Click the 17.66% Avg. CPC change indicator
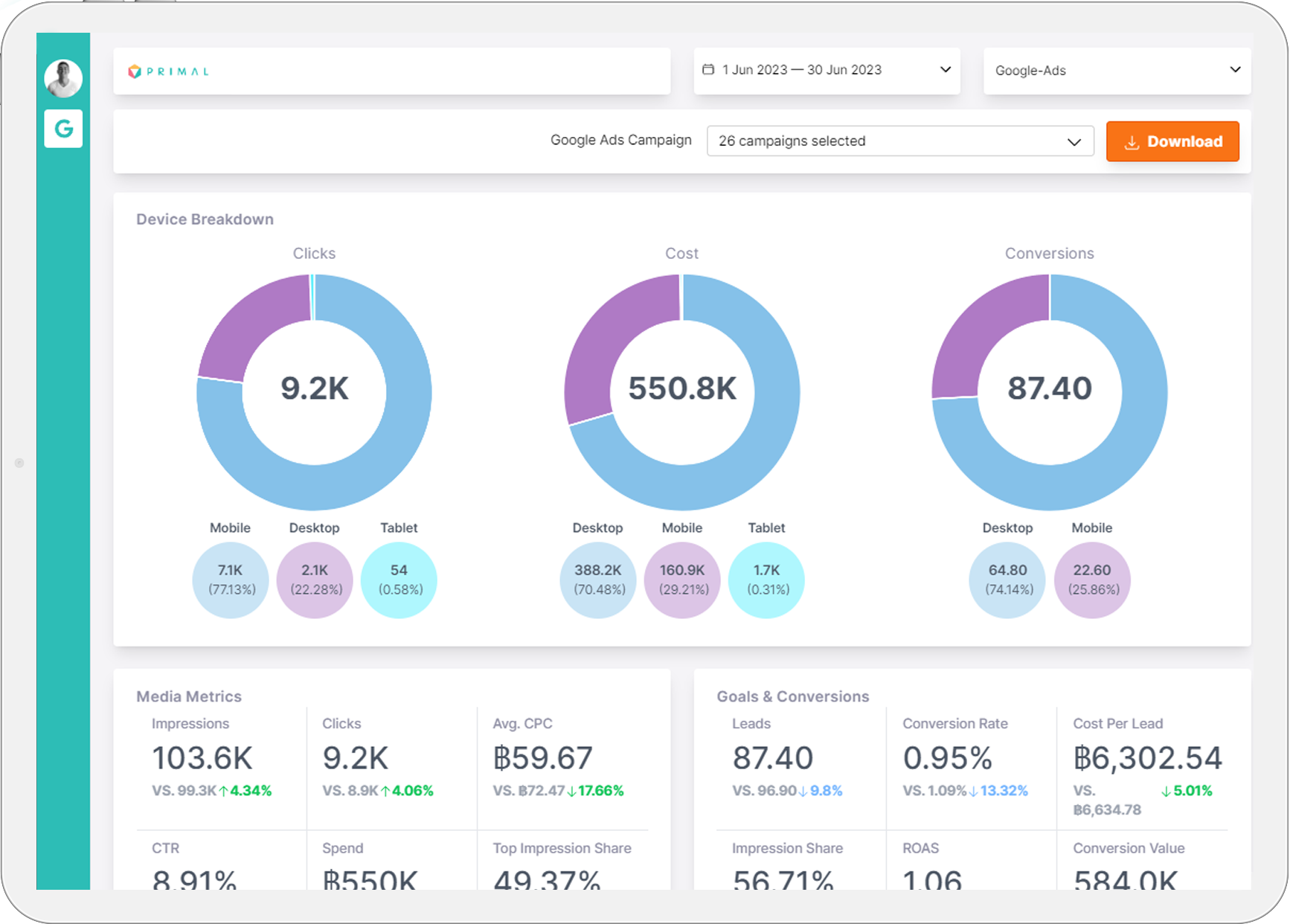Screen dimensions: 1290x924 tap(595, 791)
